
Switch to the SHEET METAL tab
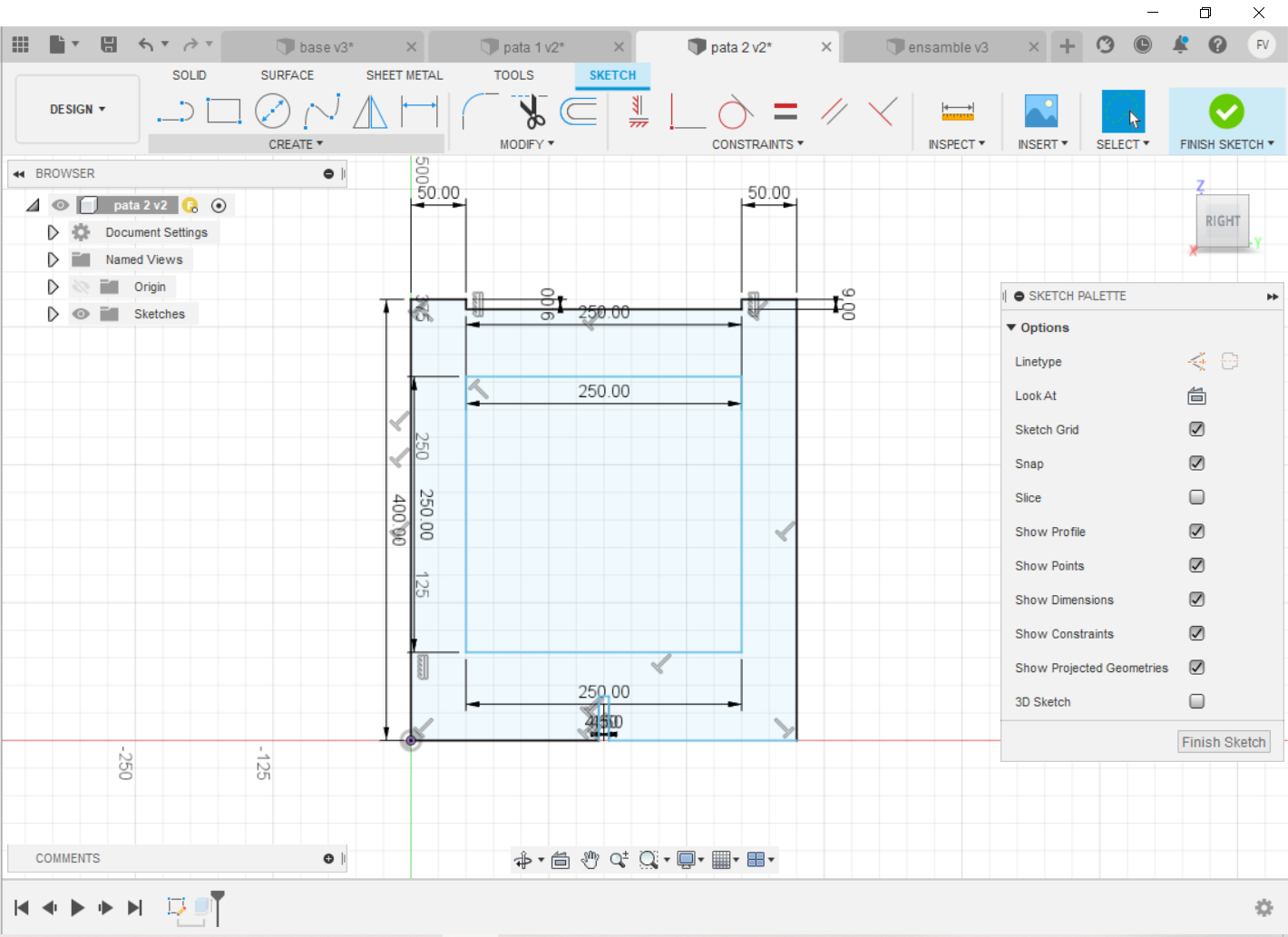pos(404,75)
